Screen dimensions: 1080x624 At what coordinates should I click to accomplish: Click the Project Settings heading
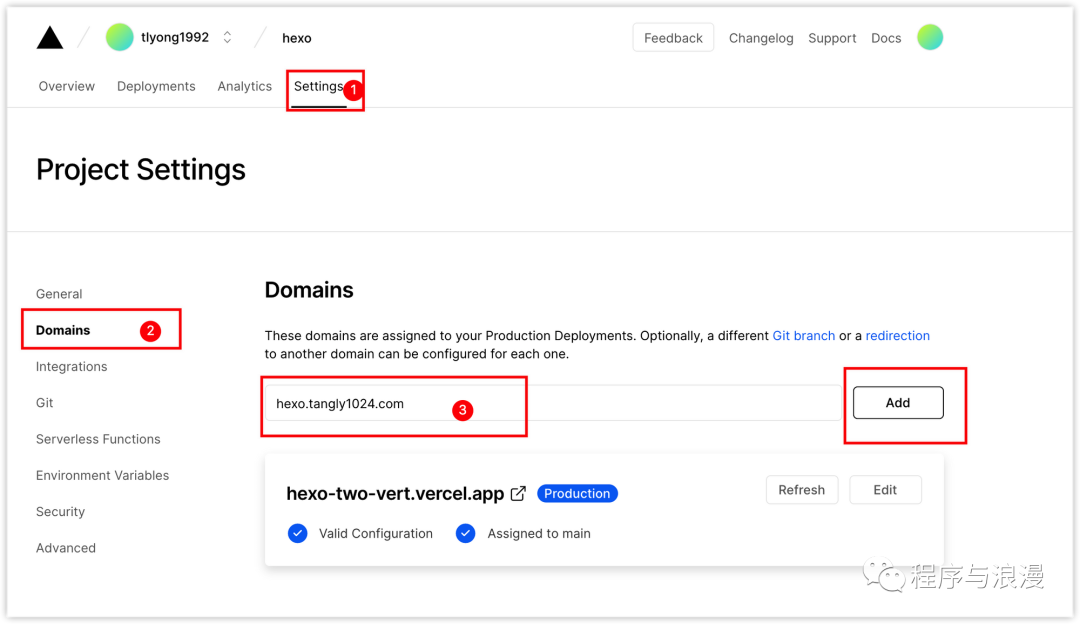(141, 170)
